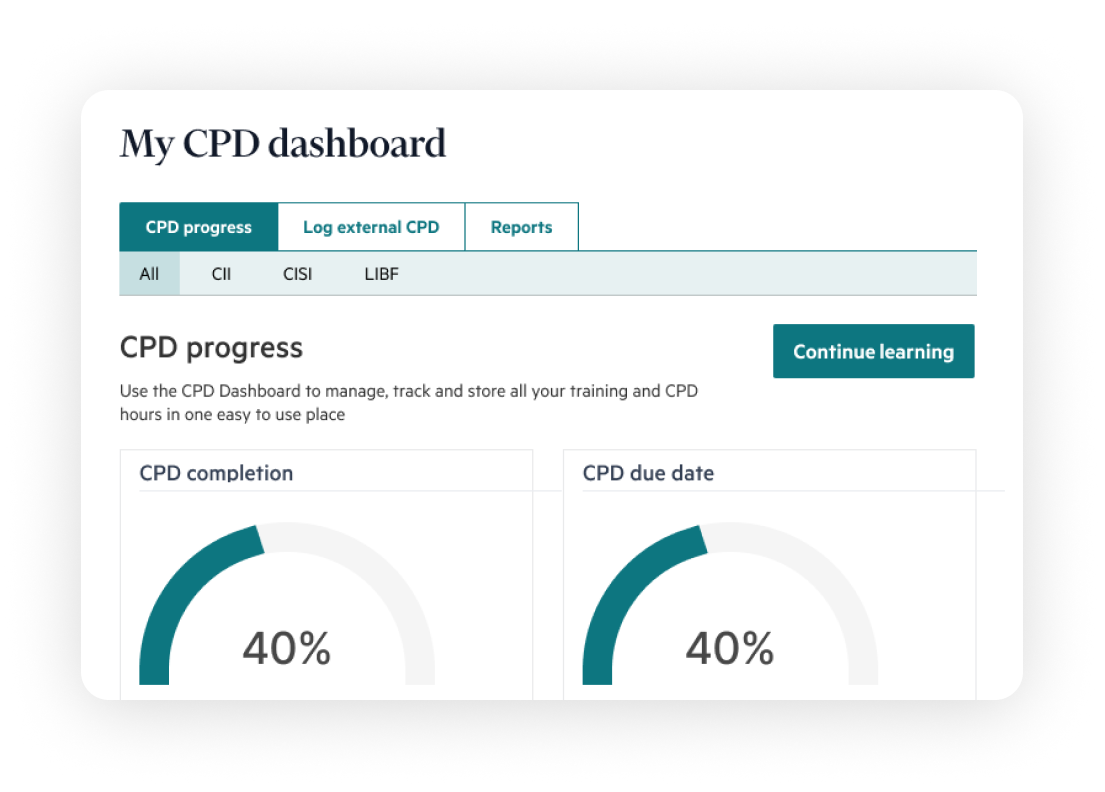The image size is (1105, 792).
Task: Click the dashboard description text
Action: coord(409,402)
